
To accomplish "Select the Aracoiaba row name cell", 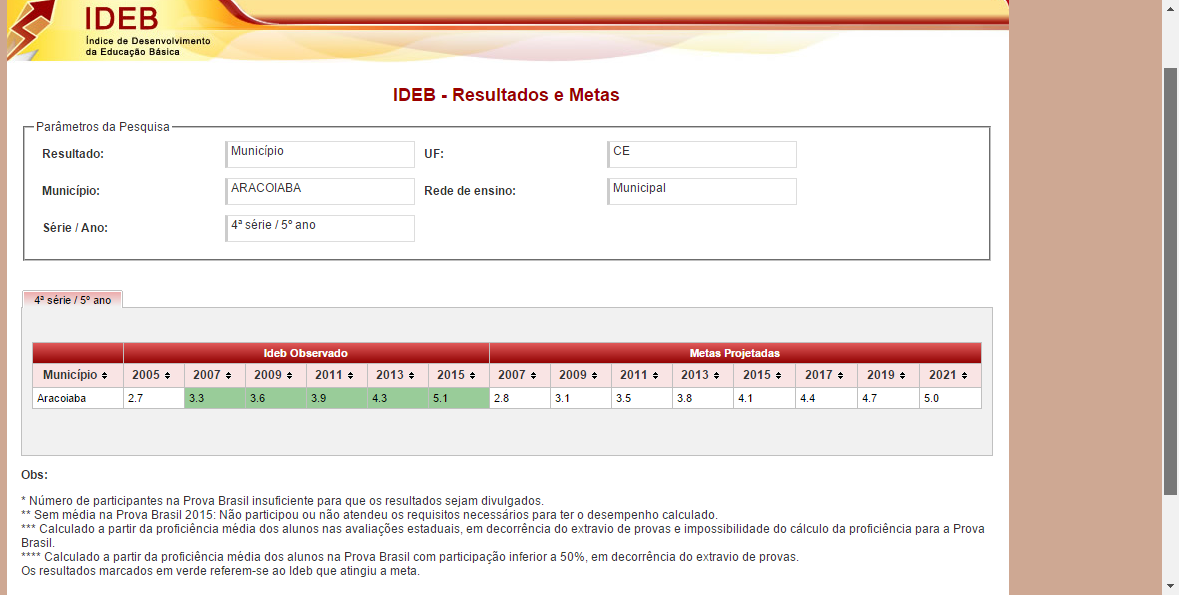I will [x=77, y=398].
